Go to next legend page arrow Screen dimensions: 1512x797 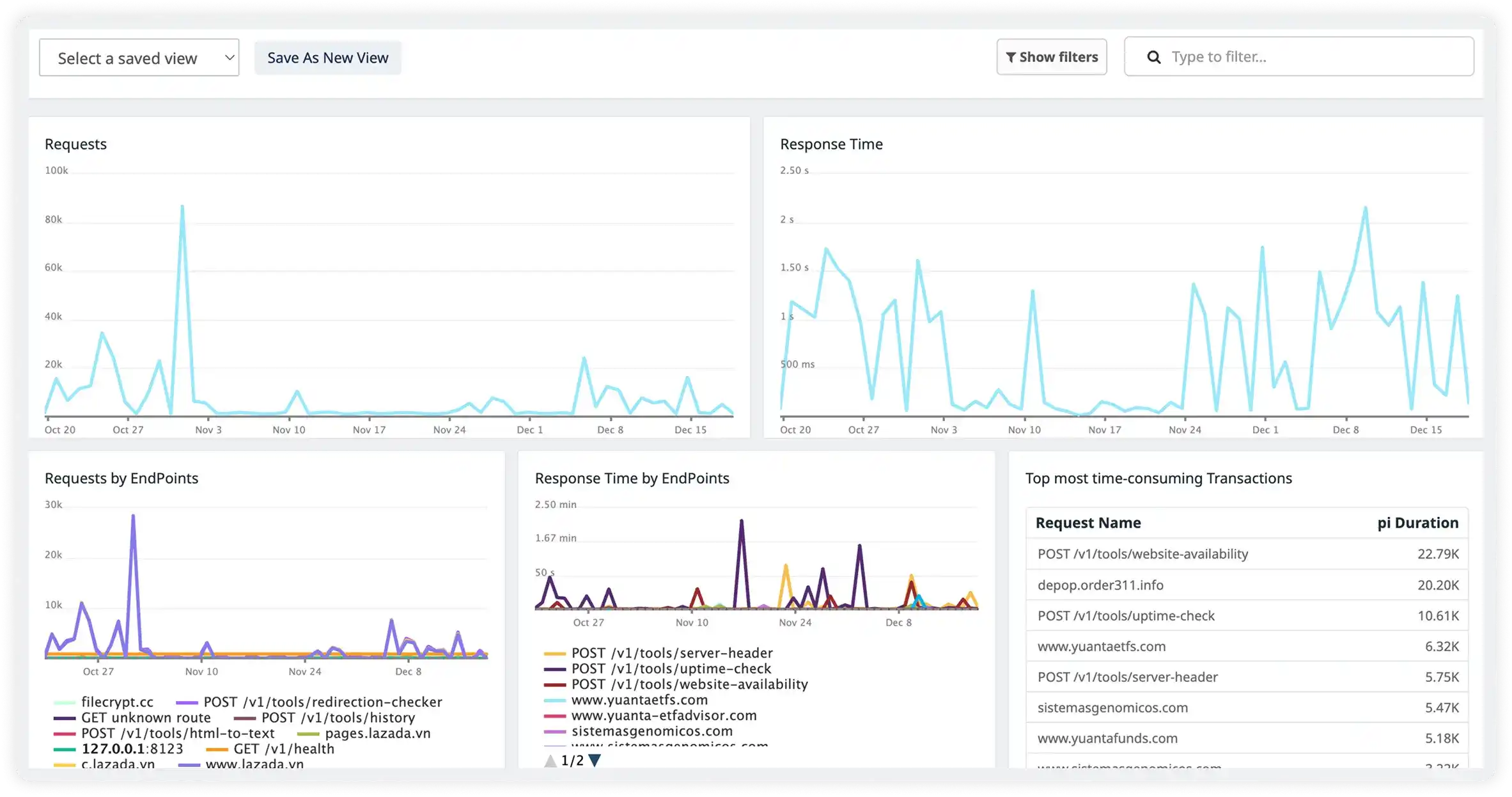pos(595,761)
